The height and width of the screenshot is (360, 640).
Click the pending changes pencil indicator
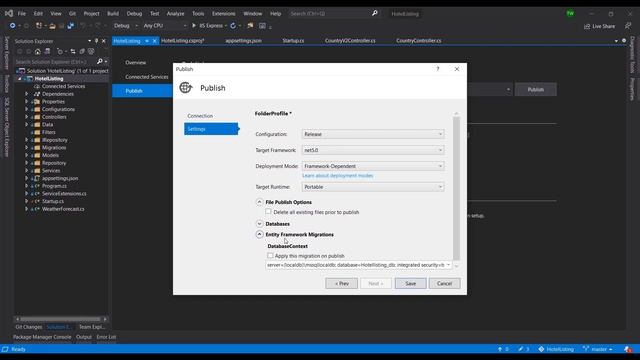[524, 349]
